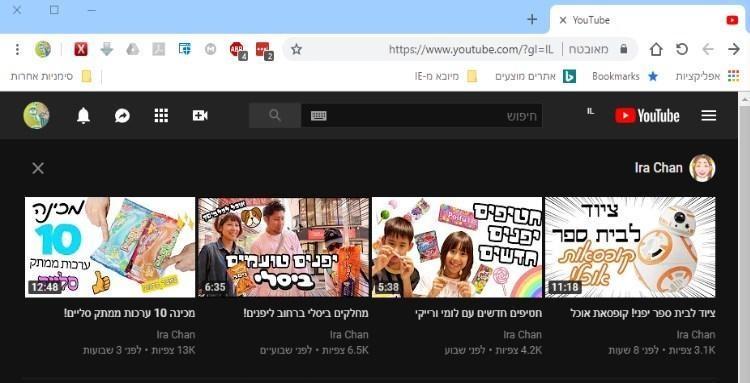750x383 pixels.
Task: Close the YouTube tab
Action: coord(563,20)
